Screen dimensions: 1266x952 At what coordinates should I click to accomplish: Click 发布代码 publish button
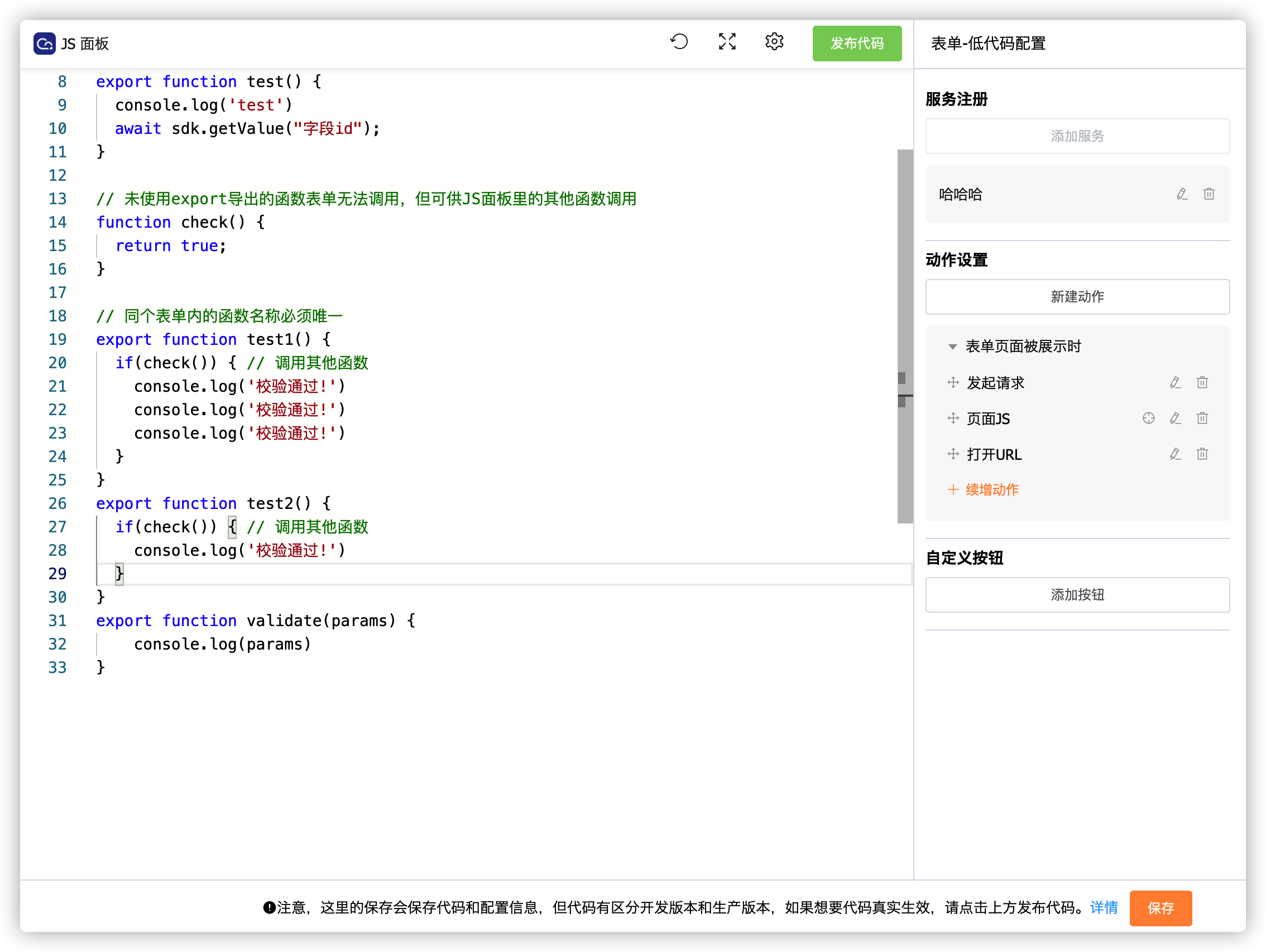click(x=856, y=44)
